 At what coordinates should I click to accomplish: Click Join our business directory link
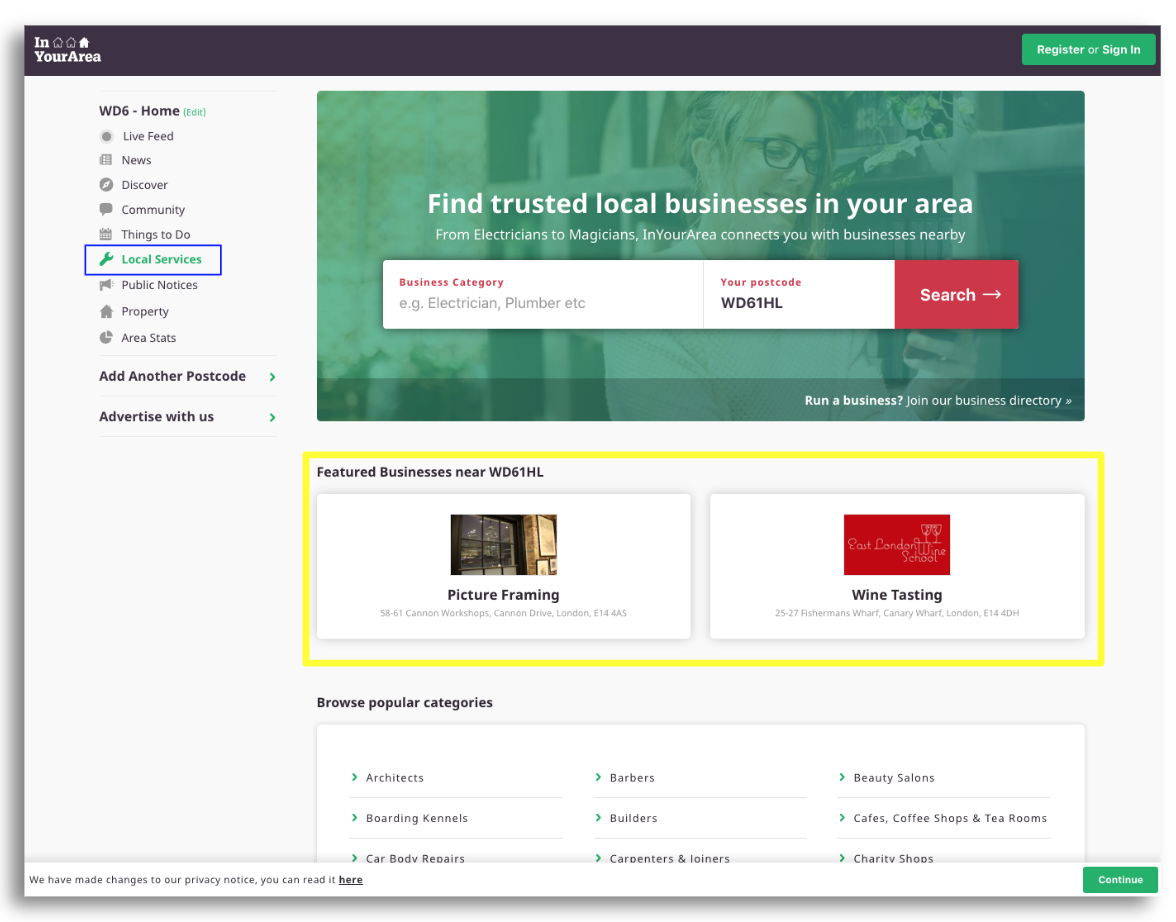tap(988, 400)
